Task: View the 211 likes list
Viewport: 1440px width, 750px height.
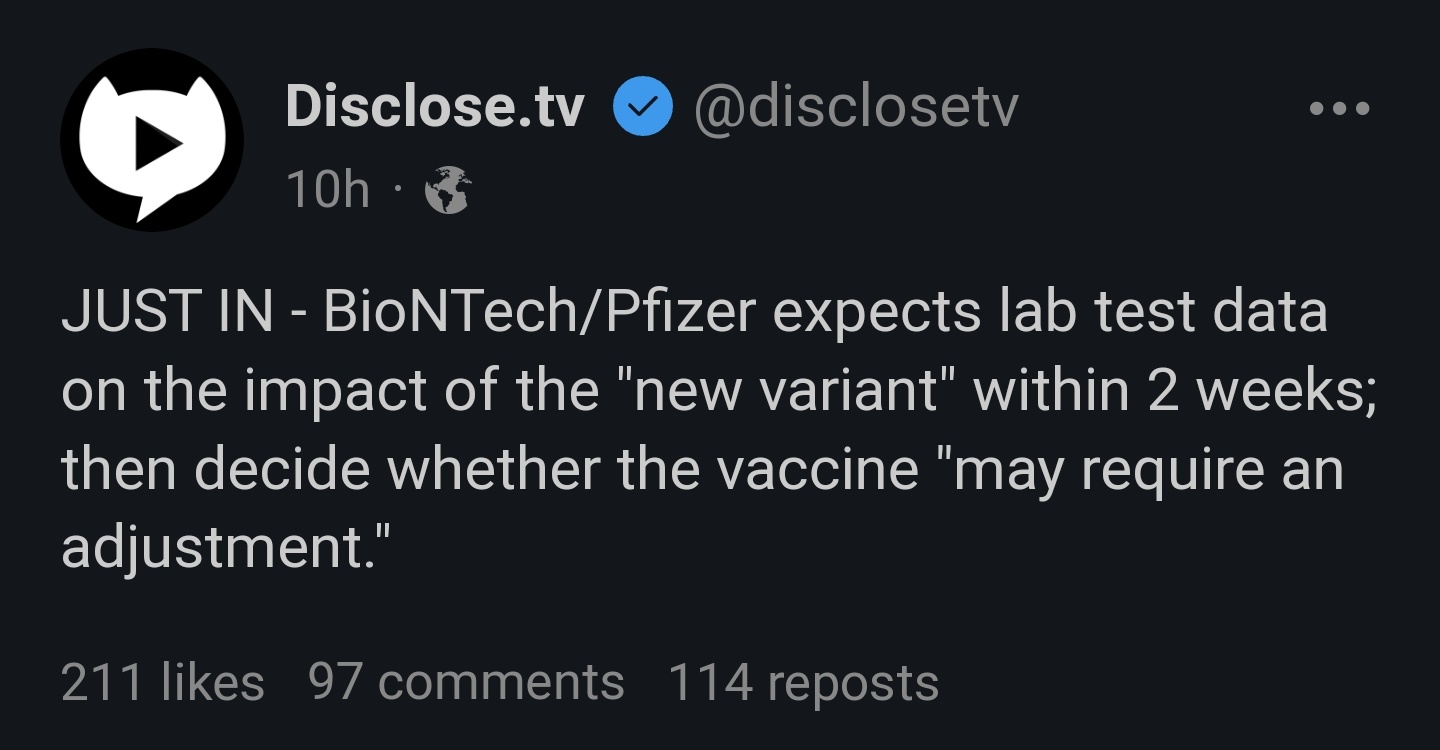Action: point(163,683)
